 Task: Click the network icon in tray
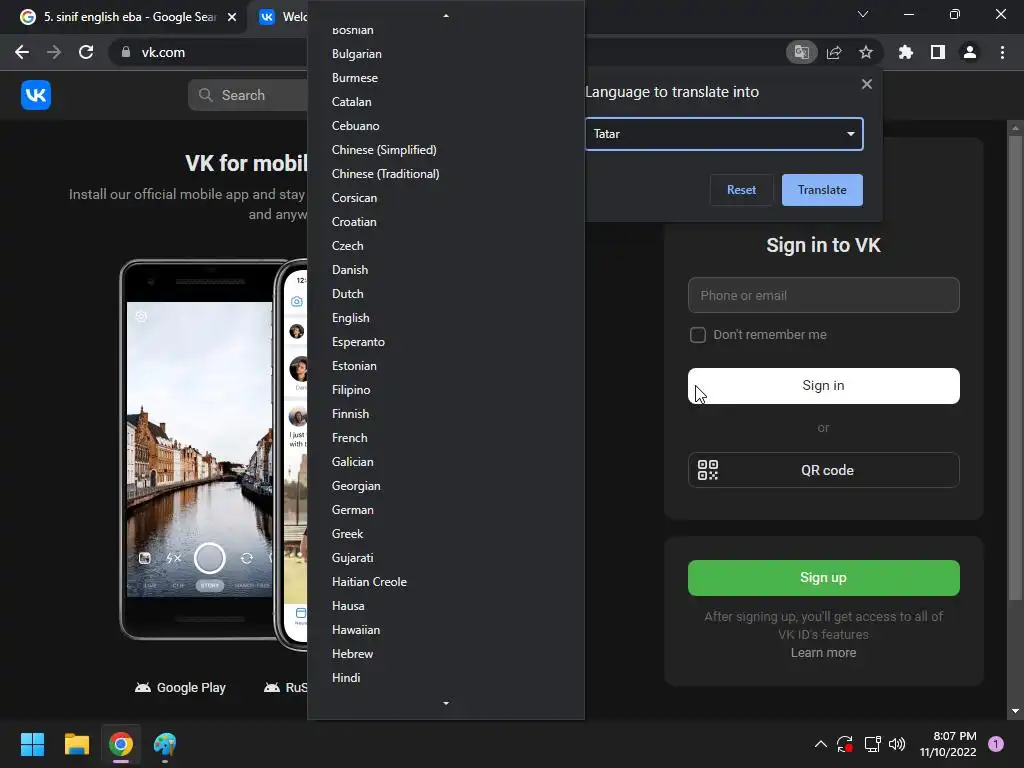[872, 744]
